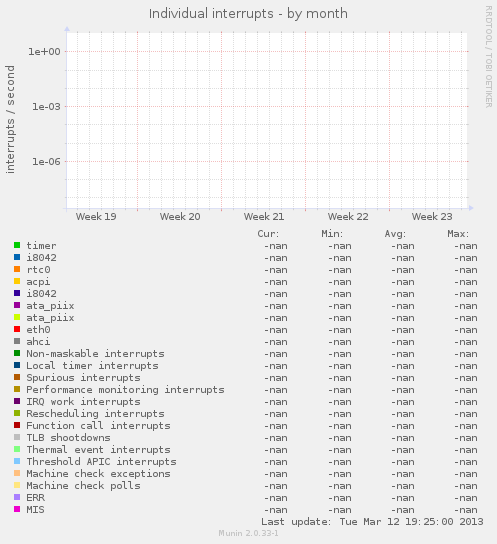
Task: Click the Machine check polls entry
Action: (x=83, y=485)
